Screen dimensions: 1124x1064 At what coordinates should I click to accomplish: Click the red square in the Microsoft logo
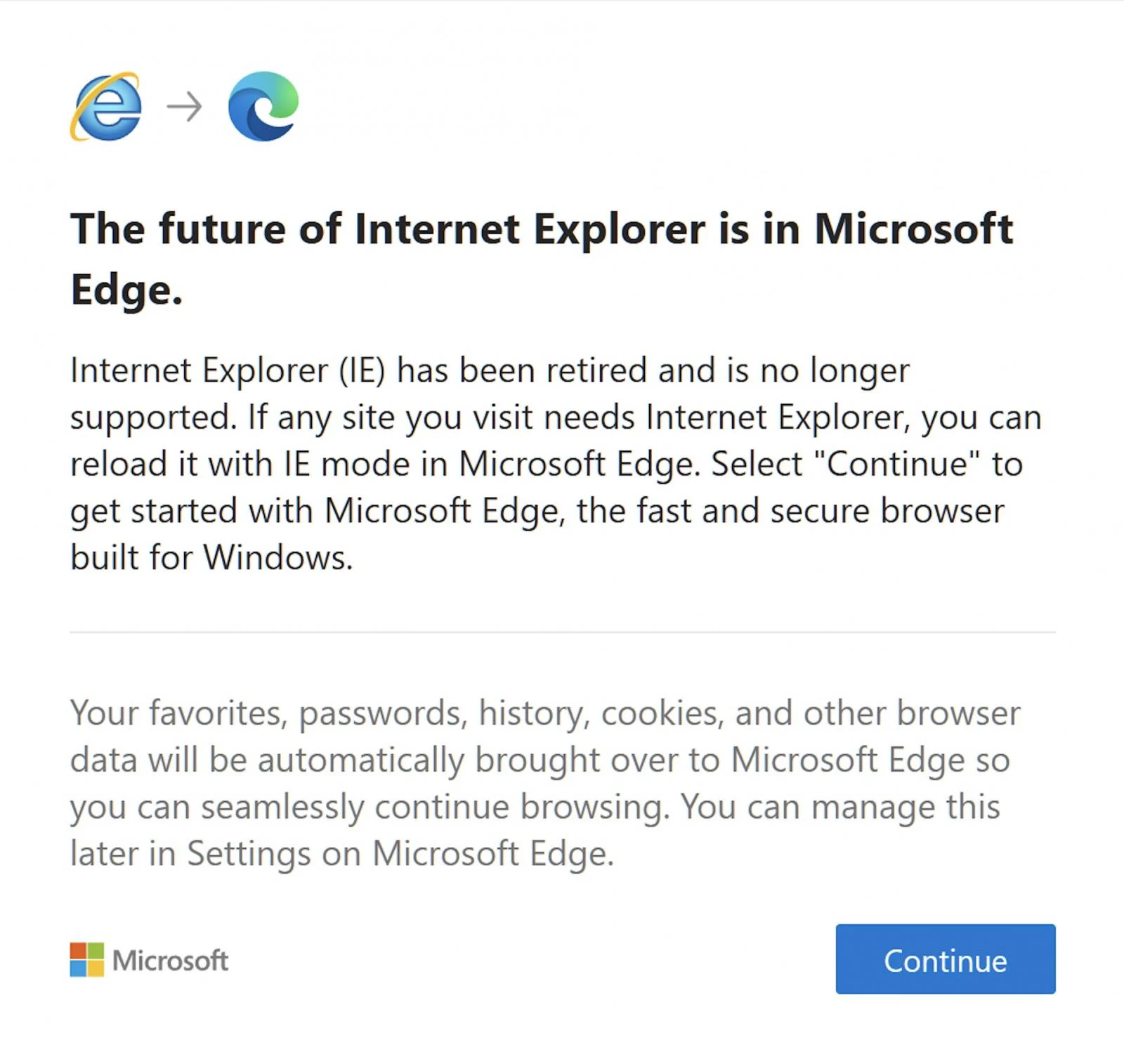[77, 952]
